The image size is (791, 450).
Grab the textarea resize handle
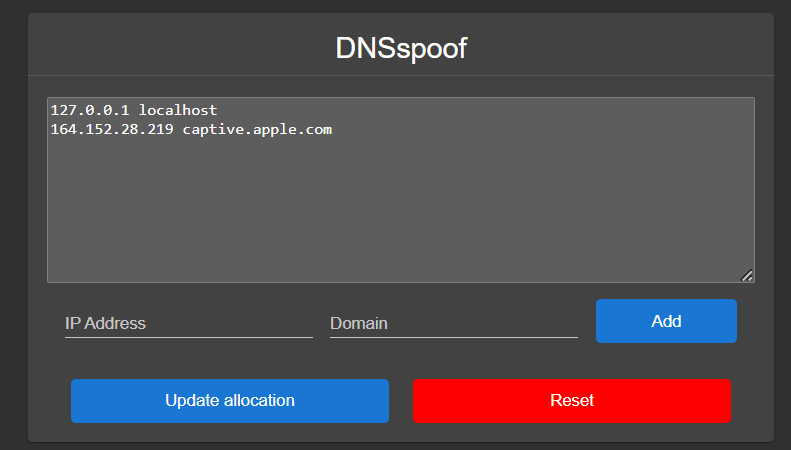click(x=746, y=275)
